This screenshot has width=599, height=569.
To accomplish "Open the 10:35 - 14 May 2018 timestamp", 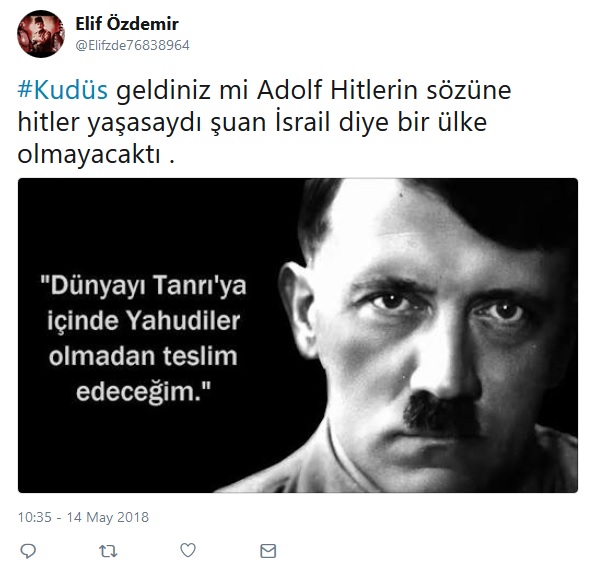I will pos(83,517).
